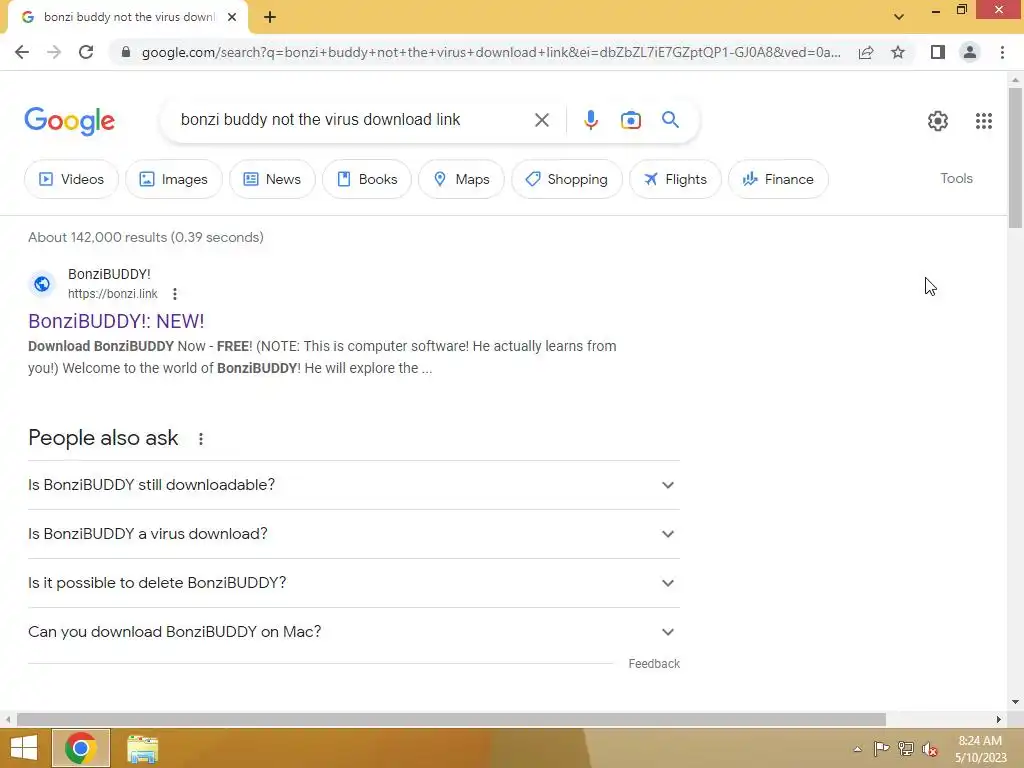1024x768 pixels.
Task: Open the Windows Start button
Action: pos(24,748)
